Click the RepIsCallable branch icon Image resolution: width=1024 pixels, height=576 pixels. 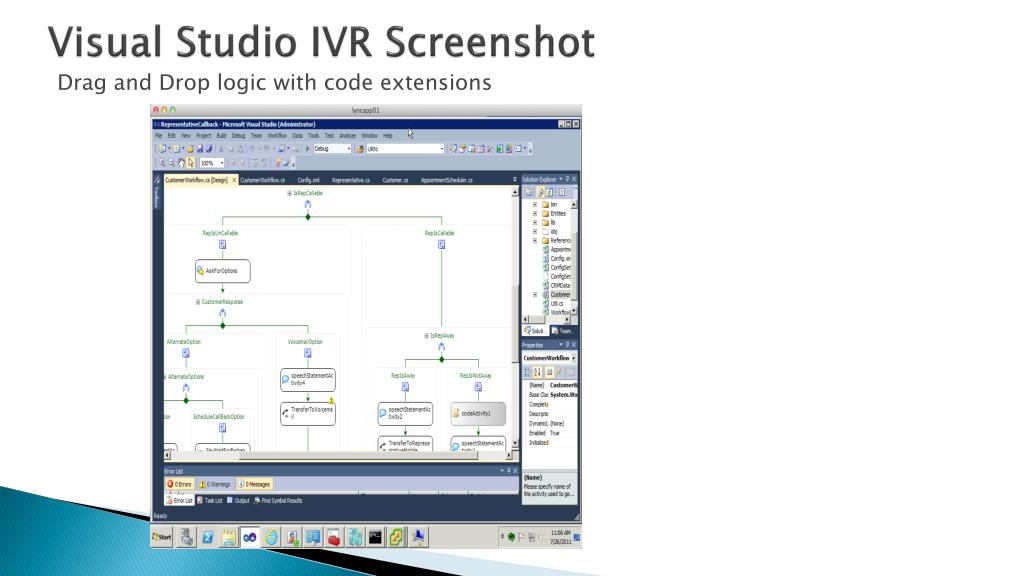click(441, 244)
